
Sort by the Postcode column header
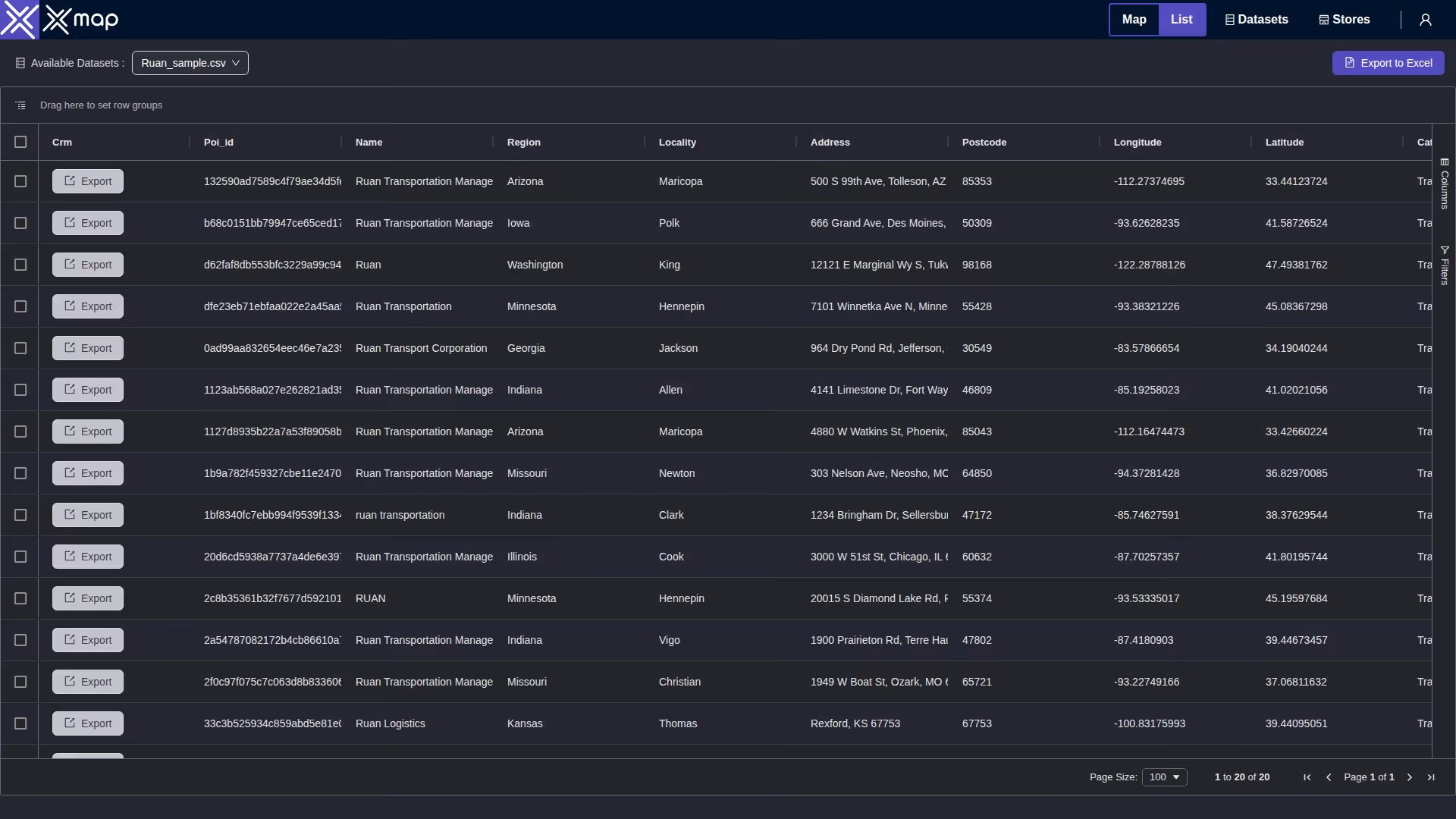[984, 142]
